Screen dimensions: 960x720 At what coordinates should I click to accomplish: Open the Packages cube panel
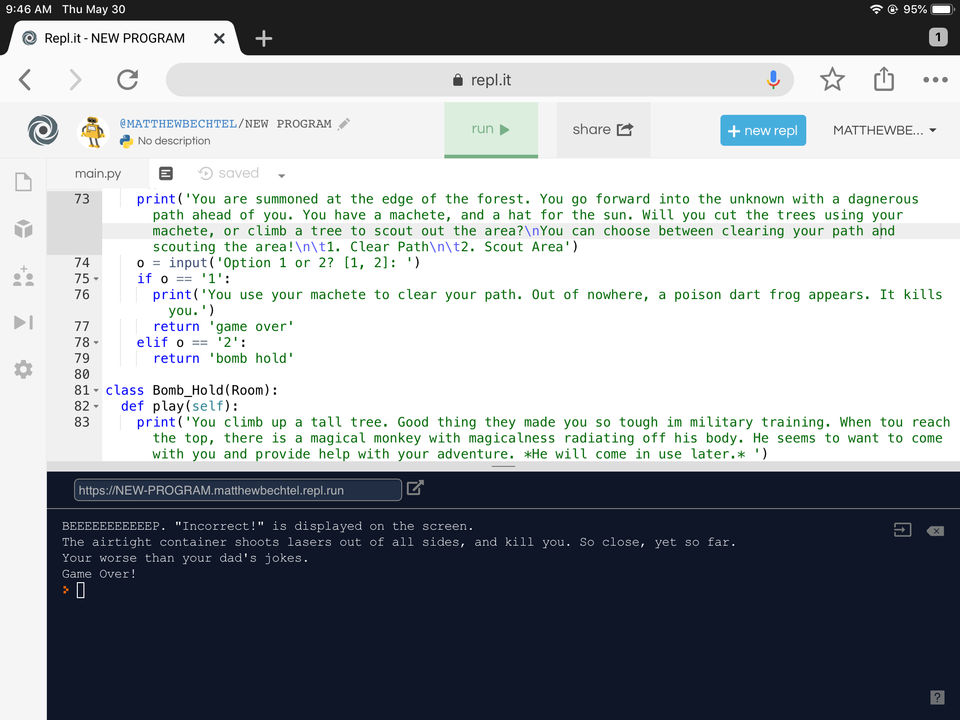click(x=23, y=228)
